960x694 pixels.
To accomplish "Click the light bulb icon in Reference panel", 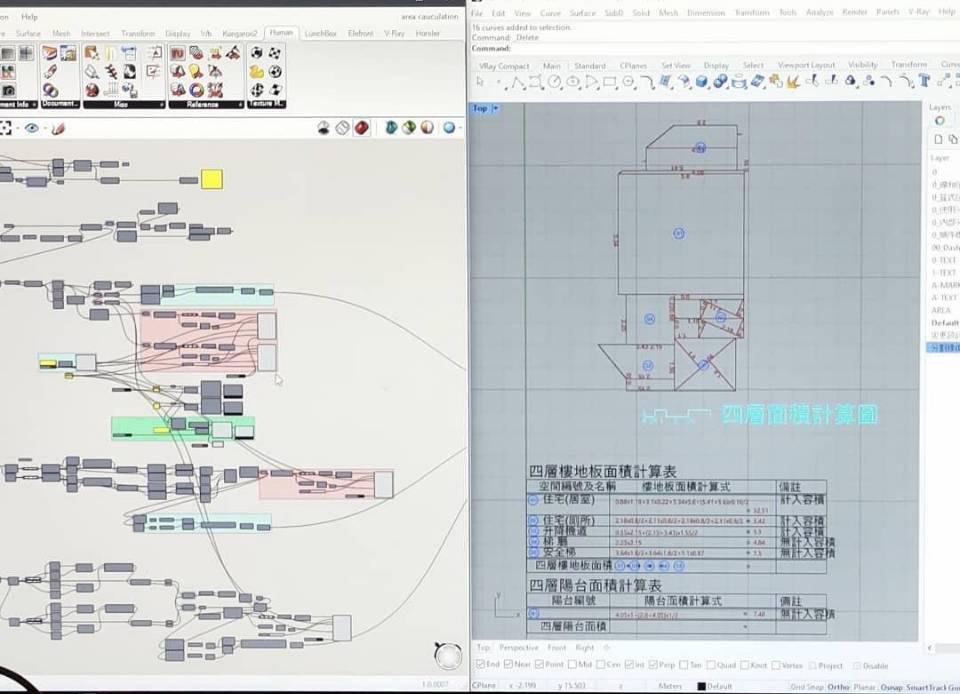I will pos(196,72).
